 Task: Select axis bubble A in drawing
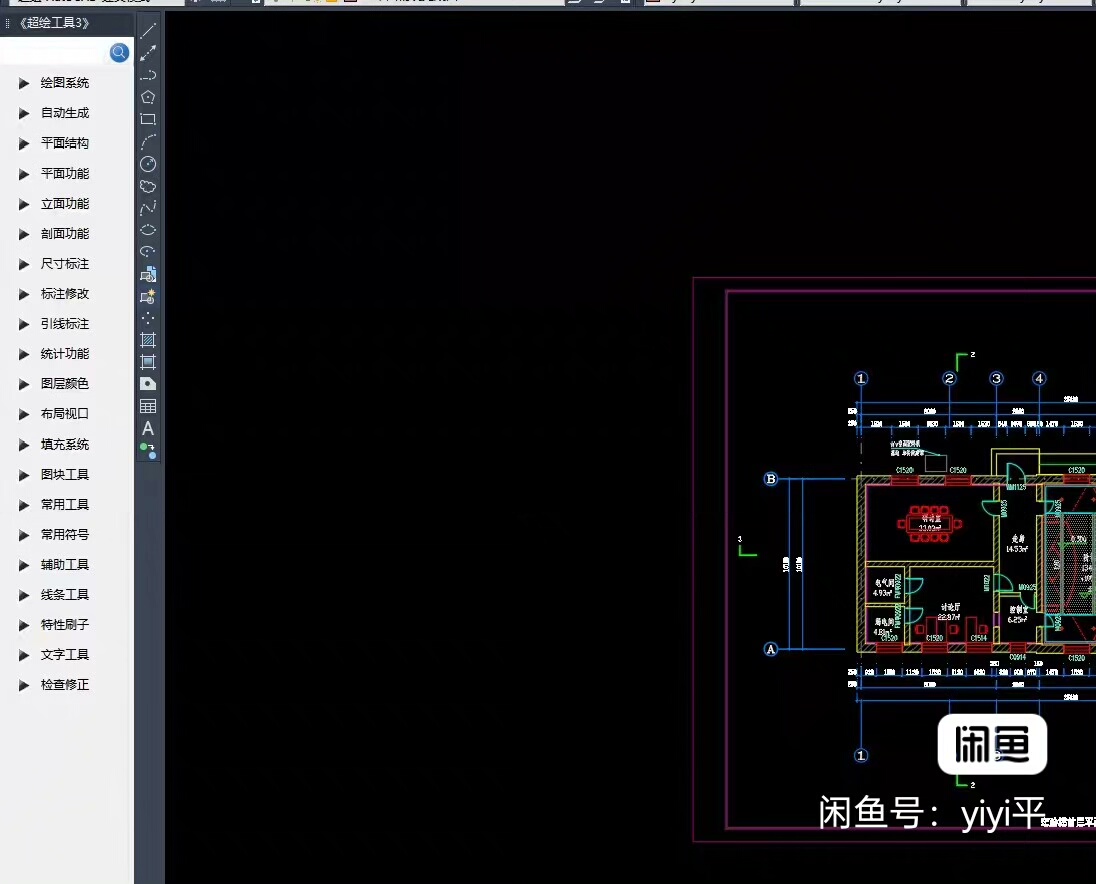point(771,649)
